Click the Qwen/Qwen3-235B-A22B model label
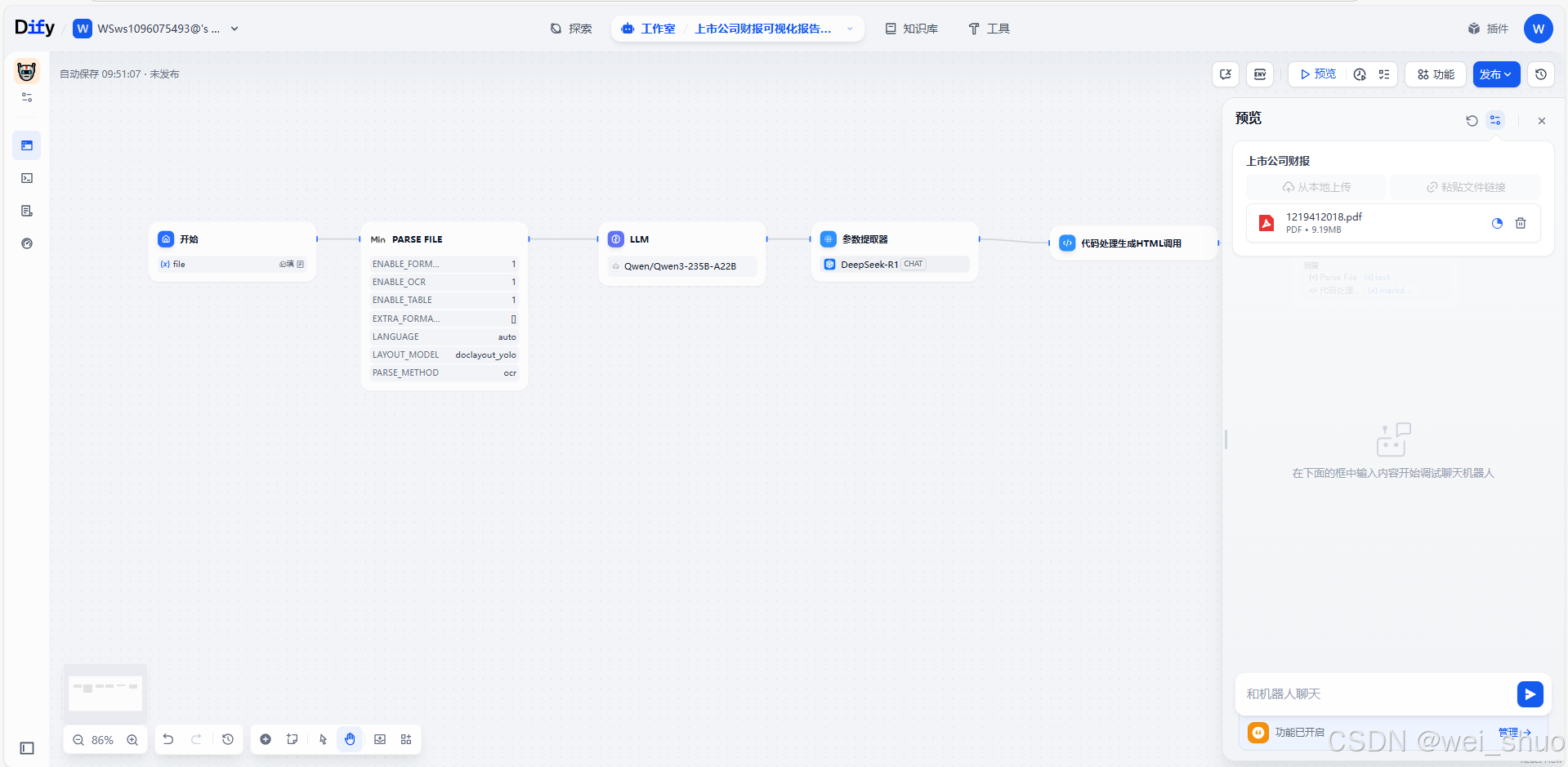The image size is (1568, 767). [x=681, y=266]
